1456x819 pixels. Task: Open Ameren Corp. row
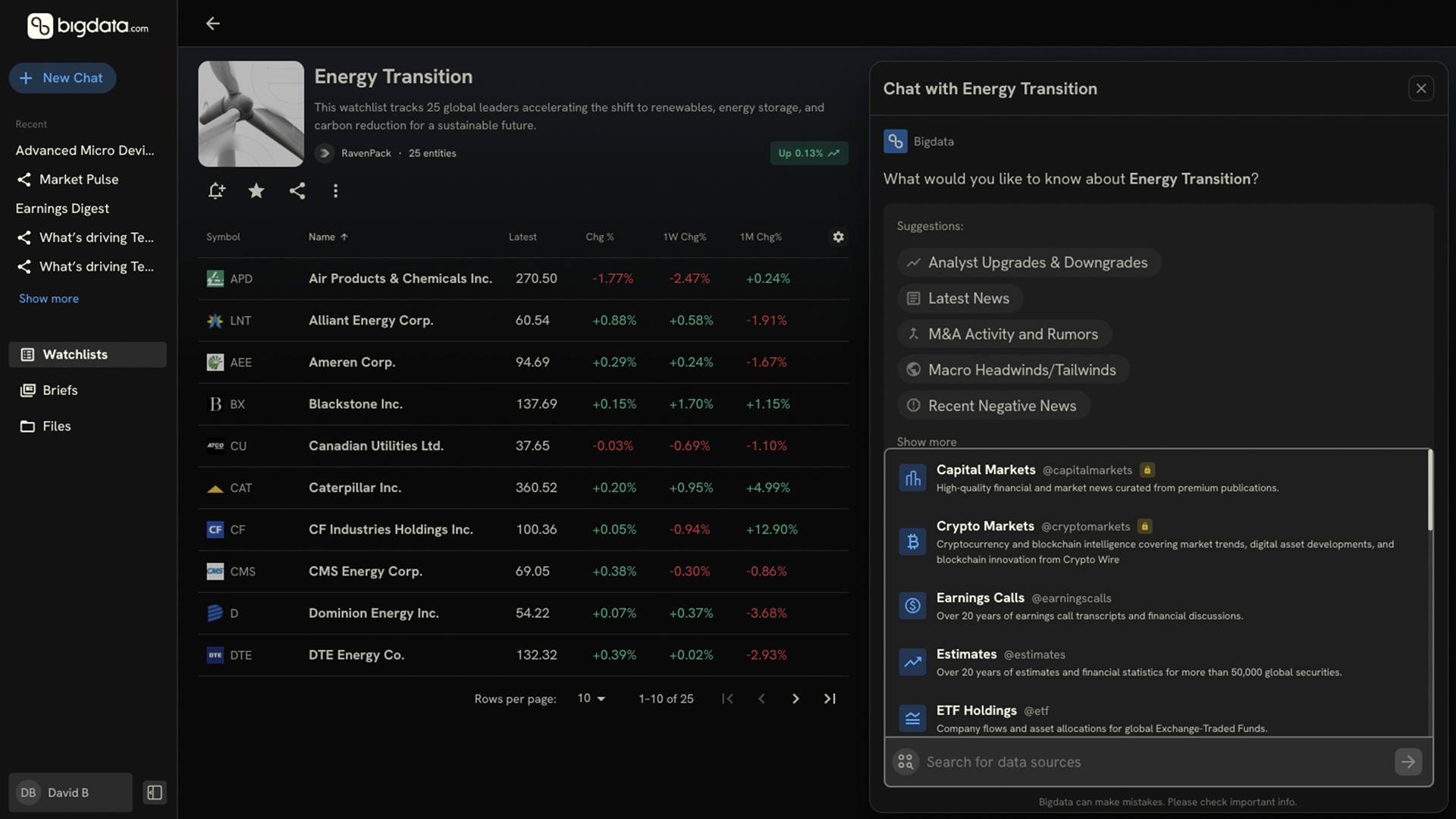coord(523,362)
